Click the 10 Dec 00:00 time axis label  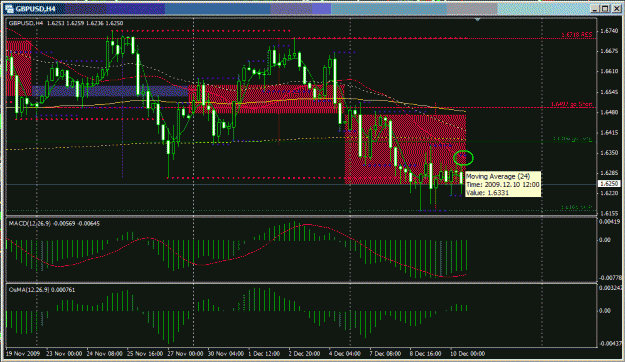[x=468, y=354]
